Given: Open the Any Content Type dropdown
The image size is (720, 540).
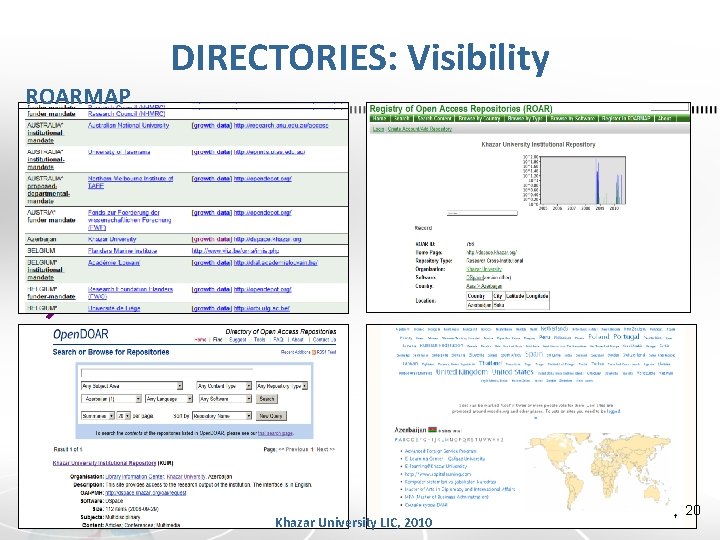Looking at the screenshot, I should (224, 386).
